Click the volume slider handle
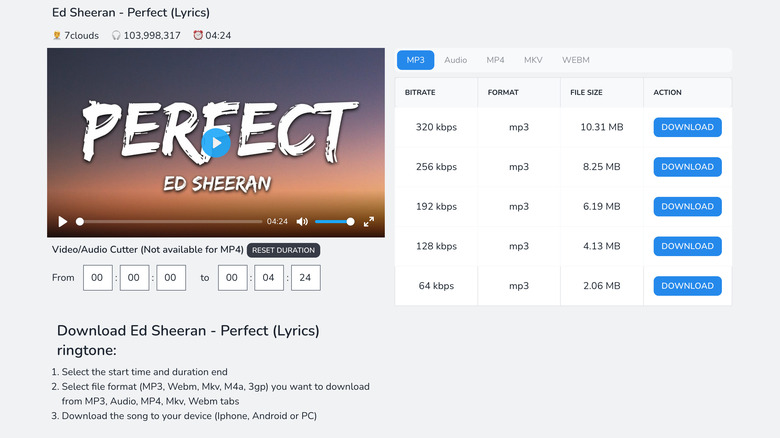 350,221
